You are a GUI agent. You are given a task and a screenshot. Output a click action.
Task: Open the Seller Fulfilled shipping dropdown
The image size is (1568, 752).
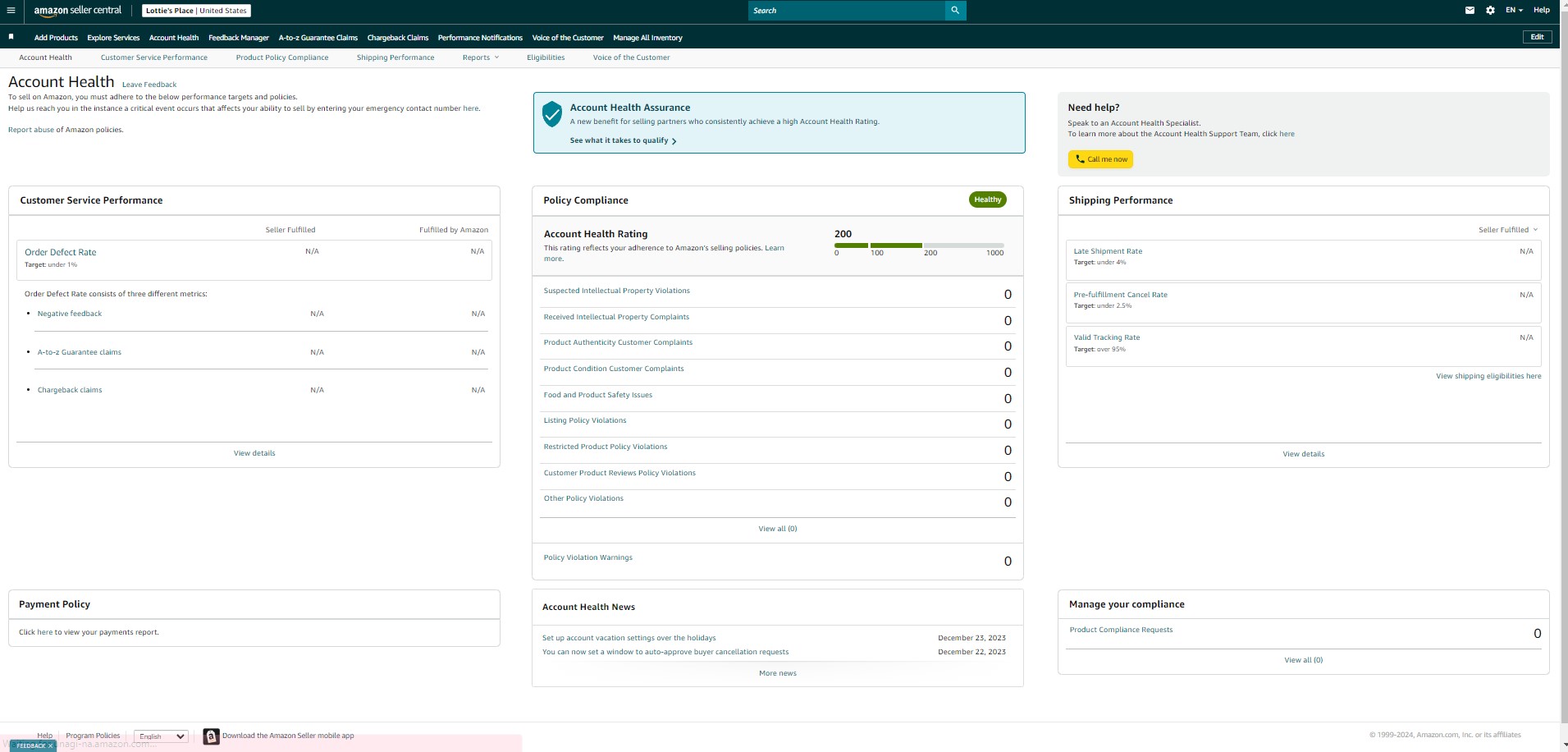[x=1508, y=230]
